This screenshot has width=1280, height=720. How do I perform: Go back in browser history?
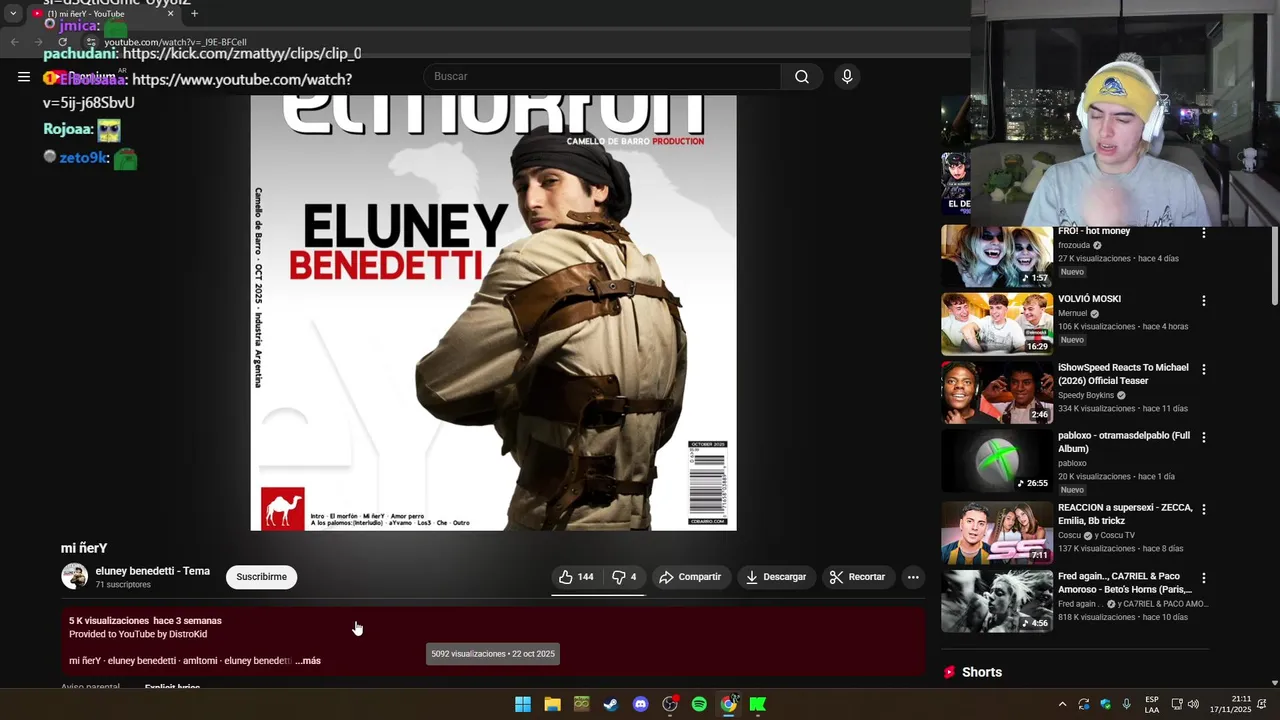14,42
